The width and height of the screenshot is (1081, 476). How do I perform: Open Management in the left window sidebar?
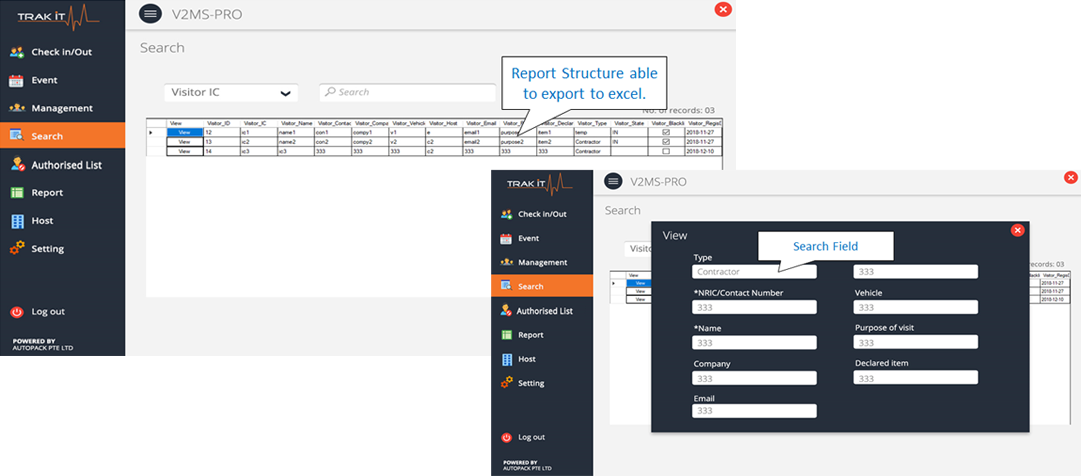tap(61, 108)
